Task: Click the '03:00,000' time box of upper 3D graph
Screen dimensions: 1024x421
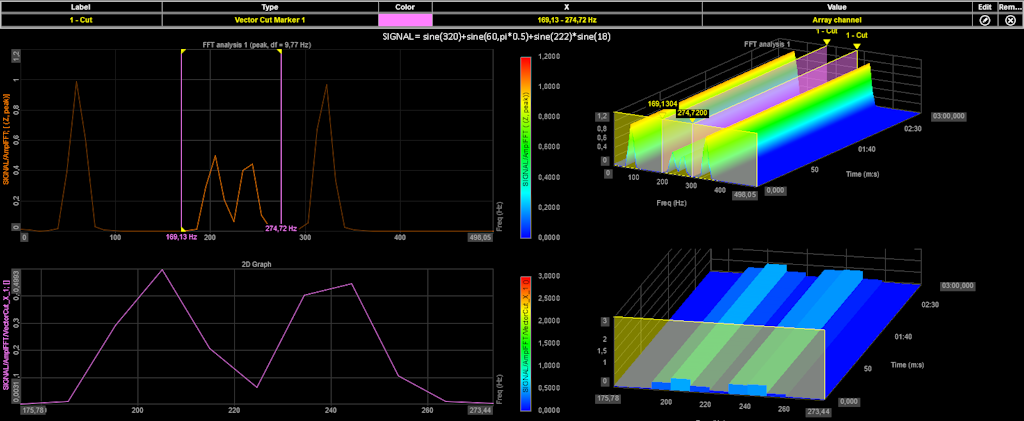Action: [x=949, y=116]
